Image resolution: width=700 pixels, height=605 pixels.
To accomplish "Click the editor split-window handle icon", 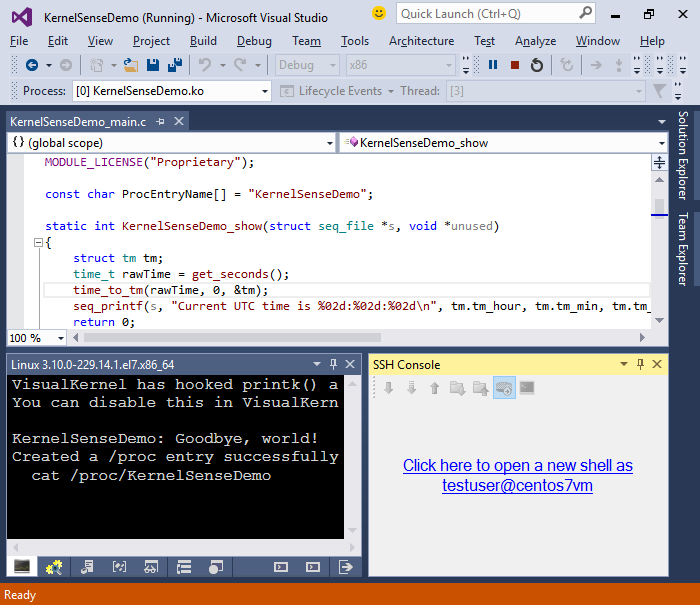I will 659,162.
